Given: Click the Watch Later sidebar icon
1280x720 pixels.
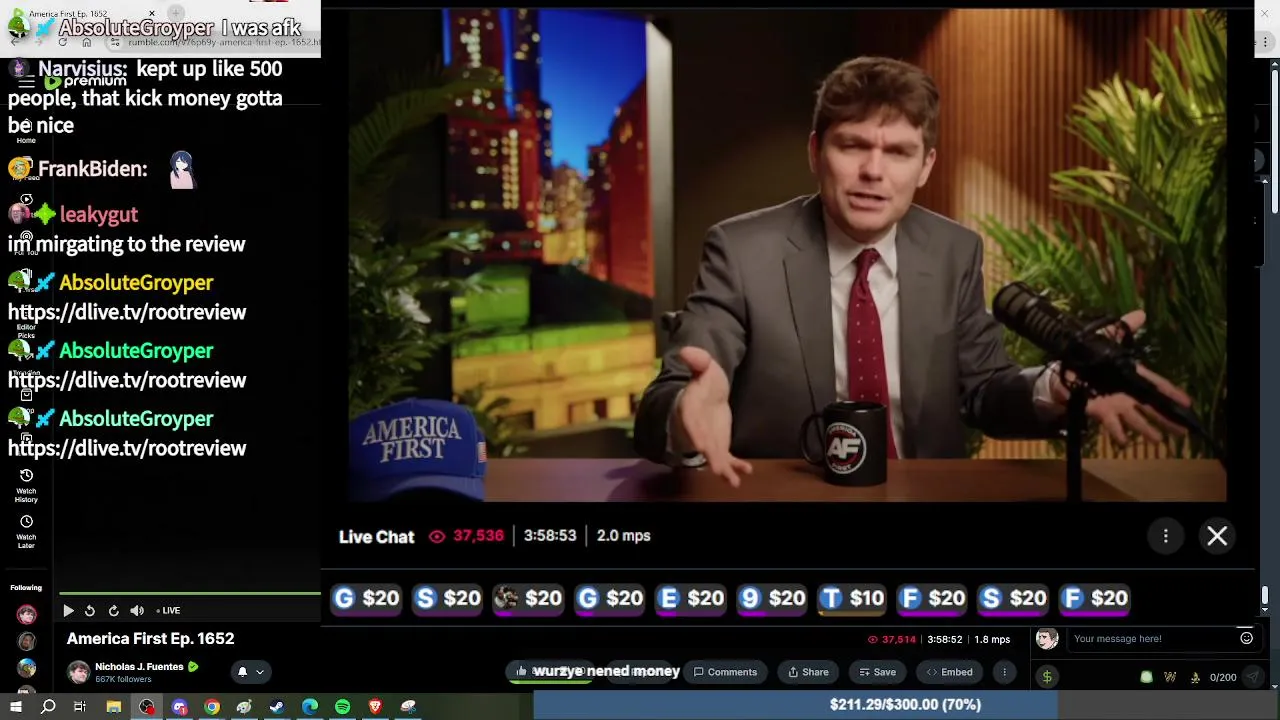Looking at the screenshot, I should (x=26, y=531).
